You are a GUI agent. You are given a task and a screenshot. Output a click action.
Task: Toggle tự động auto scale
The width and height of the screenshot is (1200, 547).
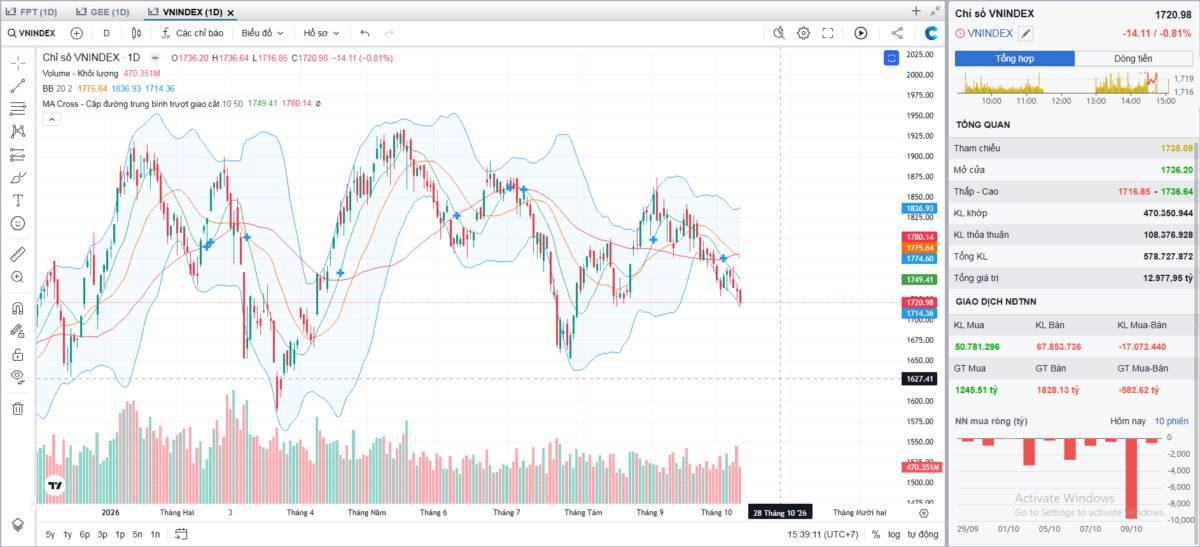point(923,534)
